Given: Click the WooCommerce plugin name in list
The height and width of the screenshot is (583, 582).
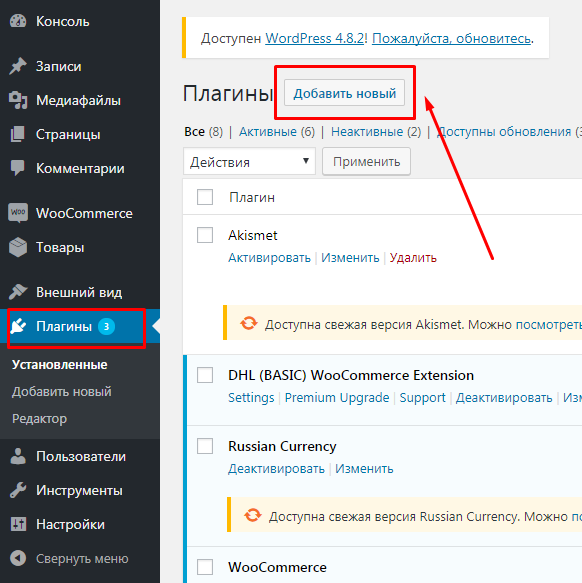Looking at the screenshot, I should pos(277,567).
